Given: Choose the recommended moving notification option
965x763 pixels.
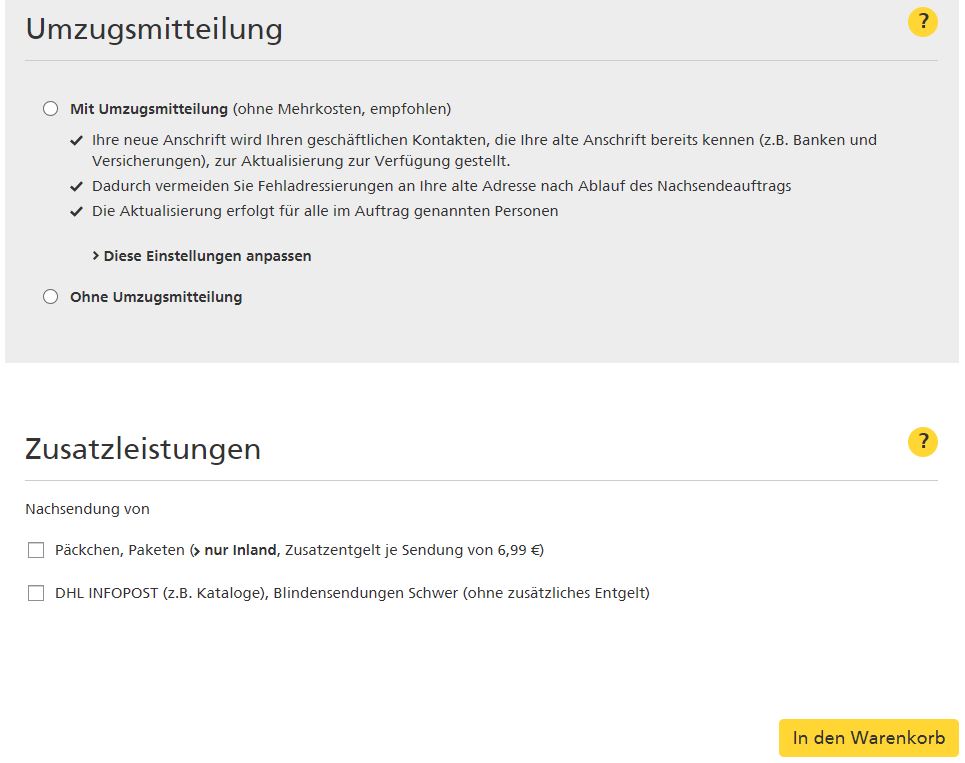Looking at the screenshot, I should pyautogui.click(x=50, y=108).
